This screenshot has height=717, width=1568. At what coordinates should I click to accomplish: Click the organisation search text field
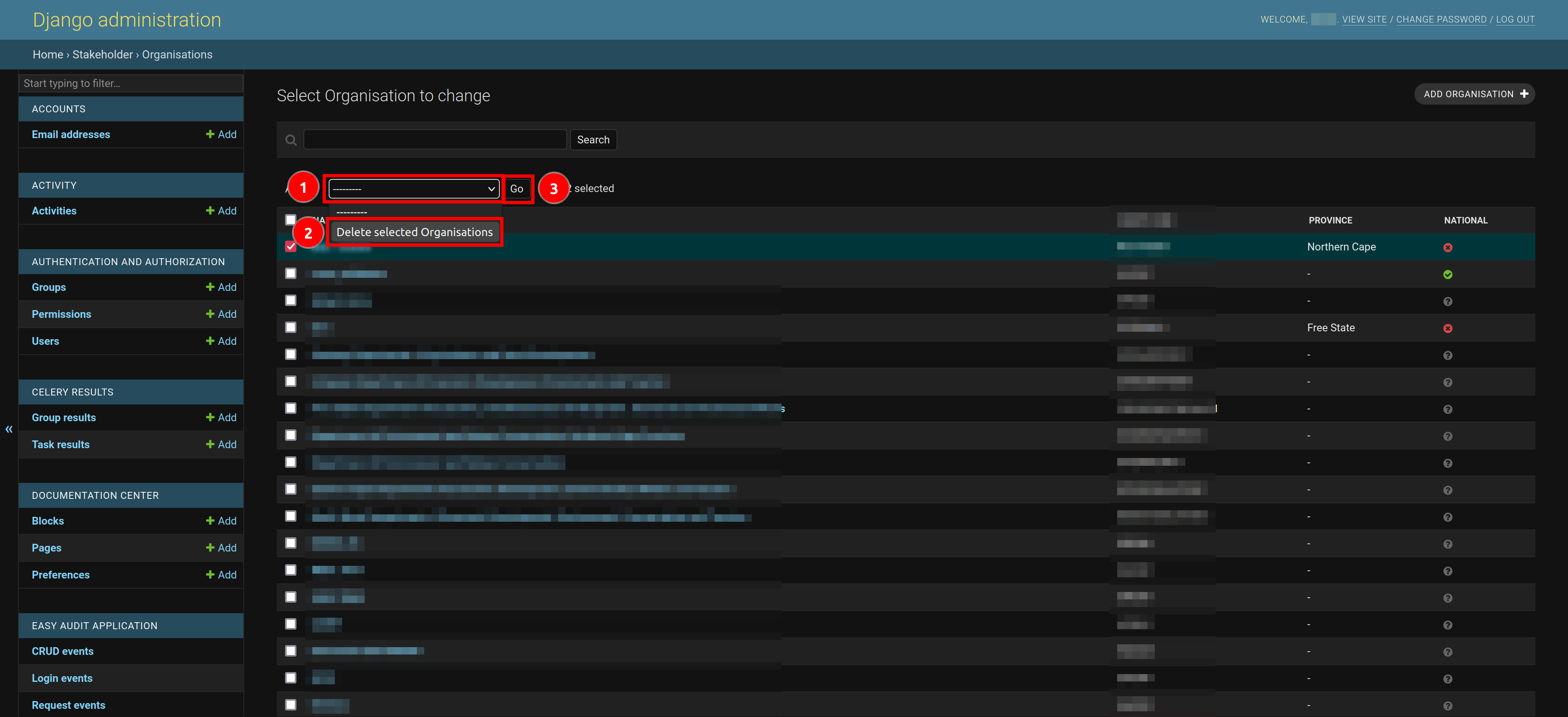[434, 140]
